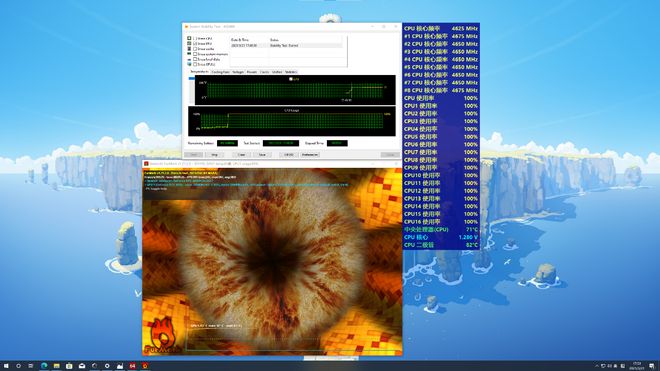The image size is (660, 371).
Task: Toggle CPU sensor checkbox in temperature graph
Action: pyautogui.click(x=291, y=79)
